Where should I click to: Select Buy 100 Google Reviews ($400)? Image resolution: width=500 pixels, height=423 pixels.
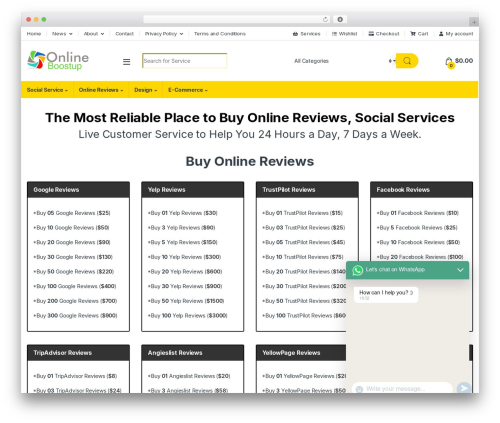[x=75, y=286]
